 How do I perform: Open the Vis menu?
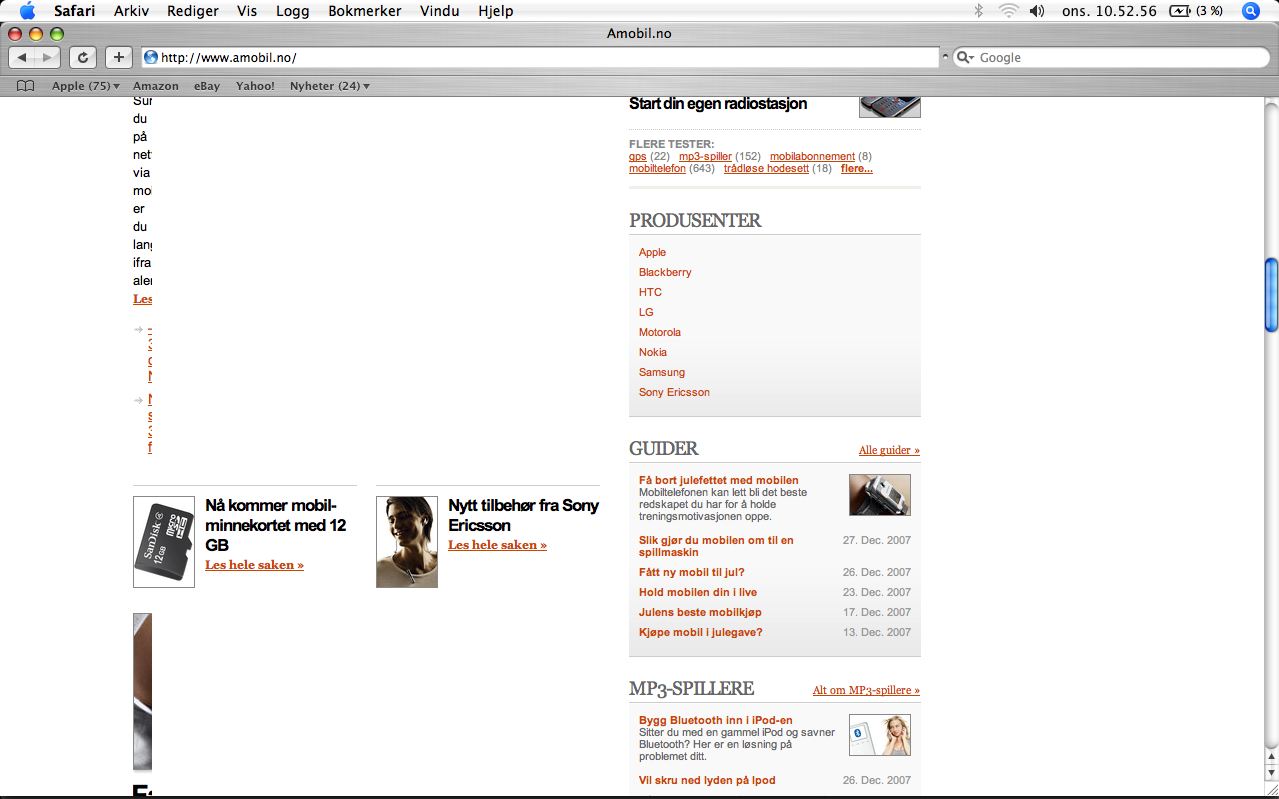247,11
